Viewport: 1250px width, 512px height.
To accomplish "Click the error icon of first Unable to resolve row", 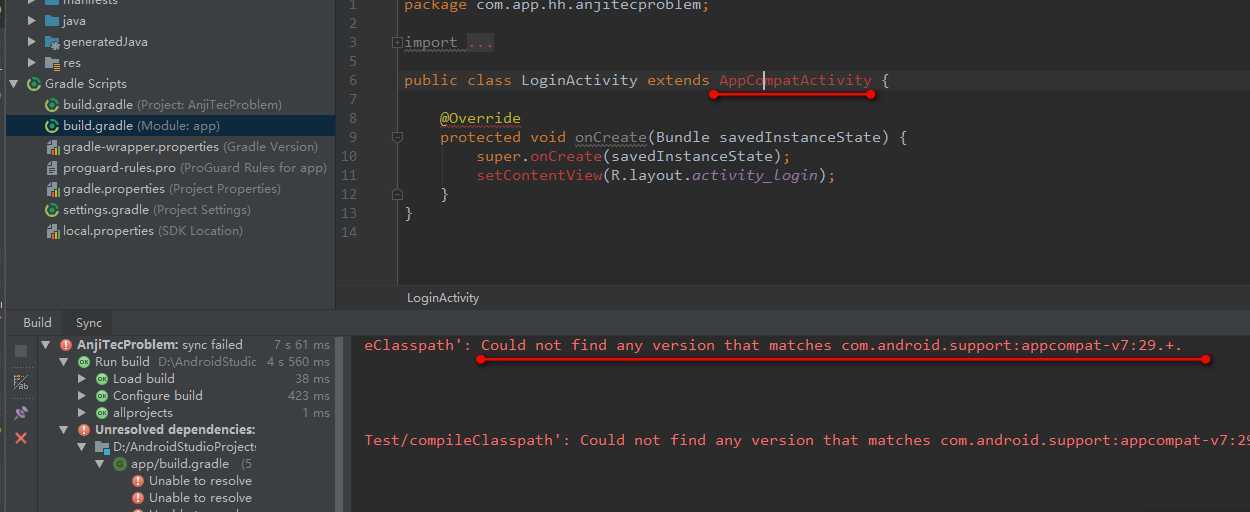I will [x=138, y=481].
